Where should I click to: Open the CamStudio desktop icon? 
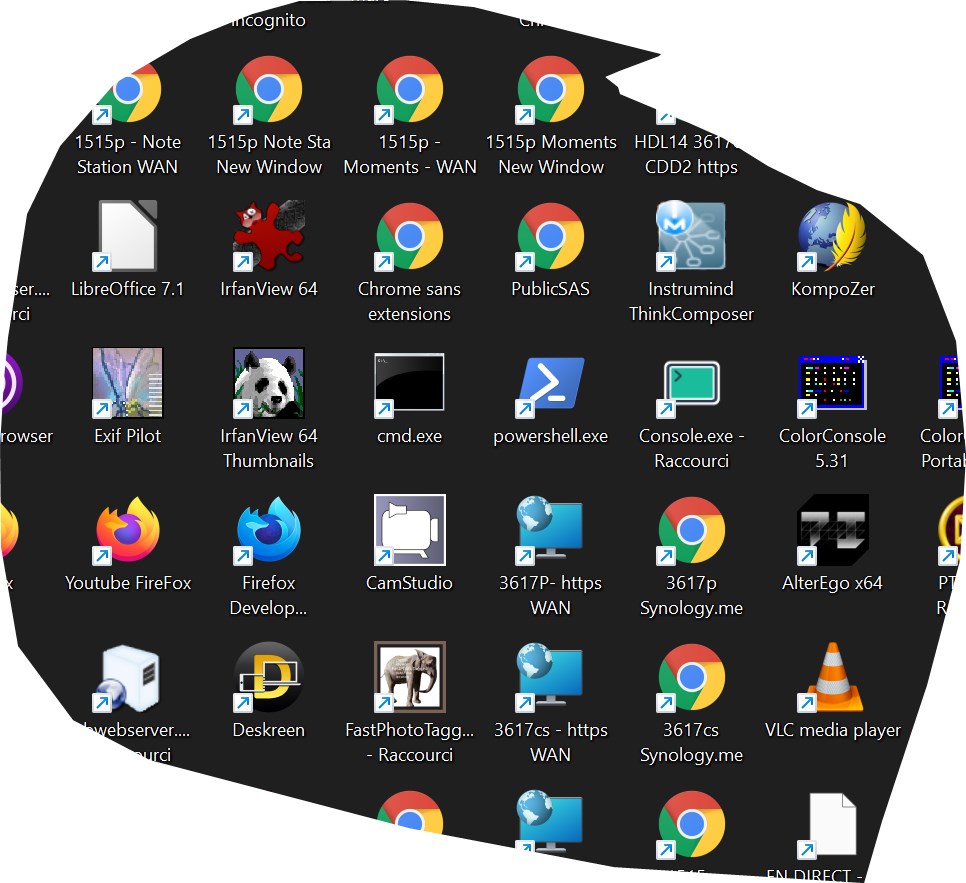coord(409,531)
